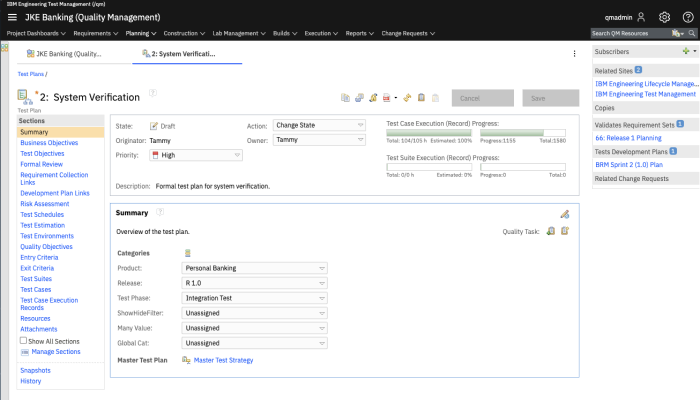Open the Master Test Strategy link
Screen dimensions: 700x400
pyautogui.click(x=223, y=360)
